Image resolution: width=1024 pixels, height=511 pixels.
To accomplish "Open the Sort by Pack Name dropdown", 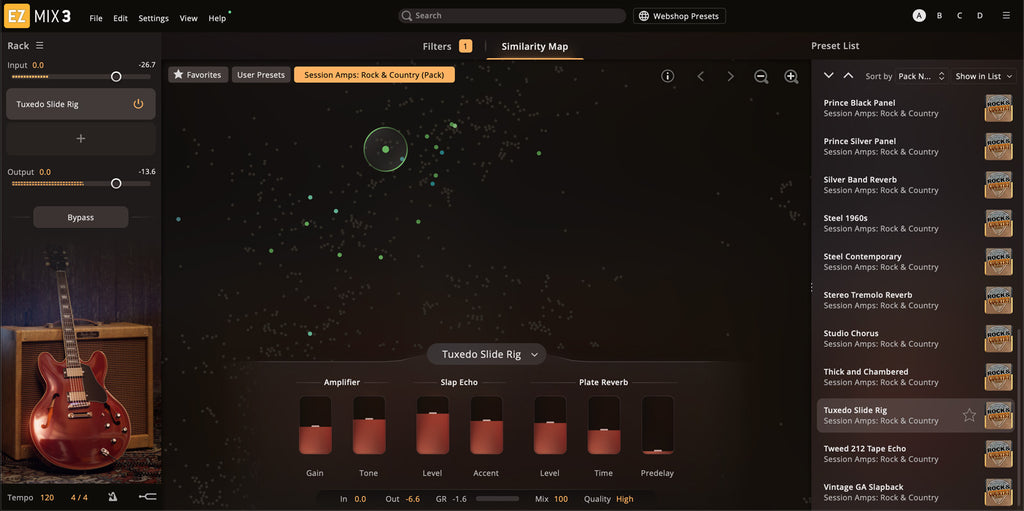I will point(921,76).
